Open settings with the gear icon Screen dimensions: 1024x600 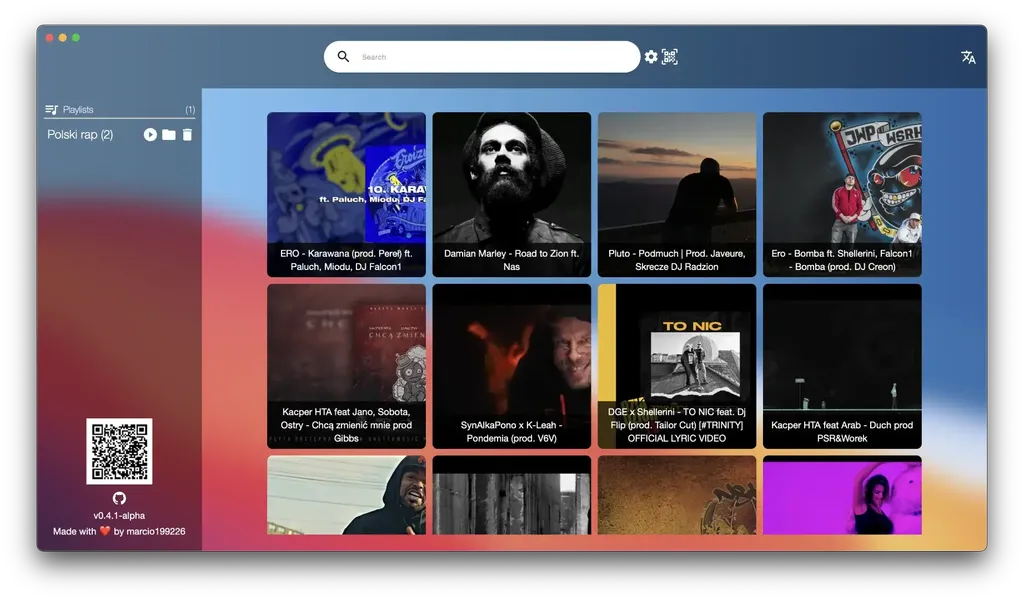coord(651,57)
